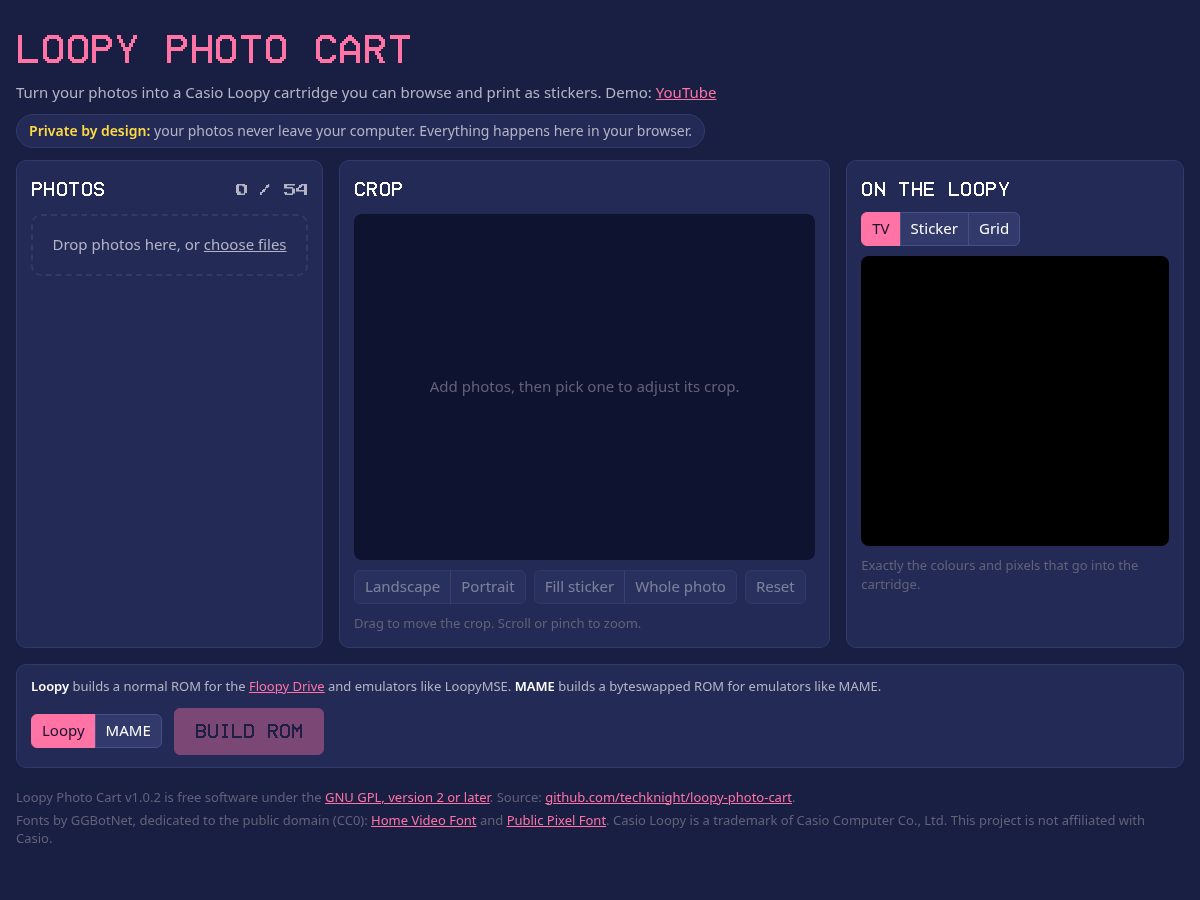Reset the crop
The height and width of the screenshot is (900, 1200).
775,587
